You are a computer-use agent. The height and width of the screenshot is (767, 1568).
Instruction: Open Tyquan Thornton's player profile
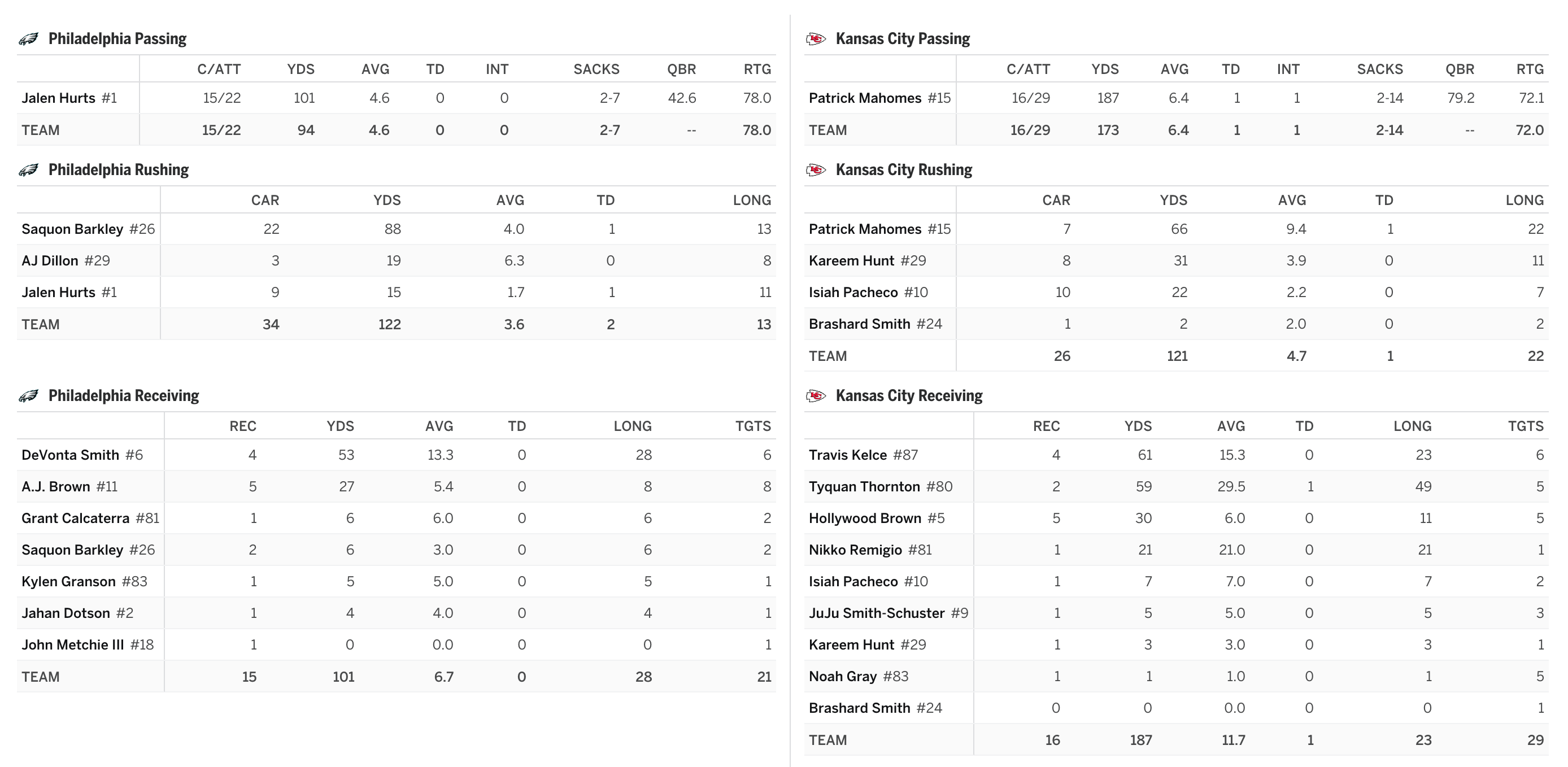tap(864, 486)
